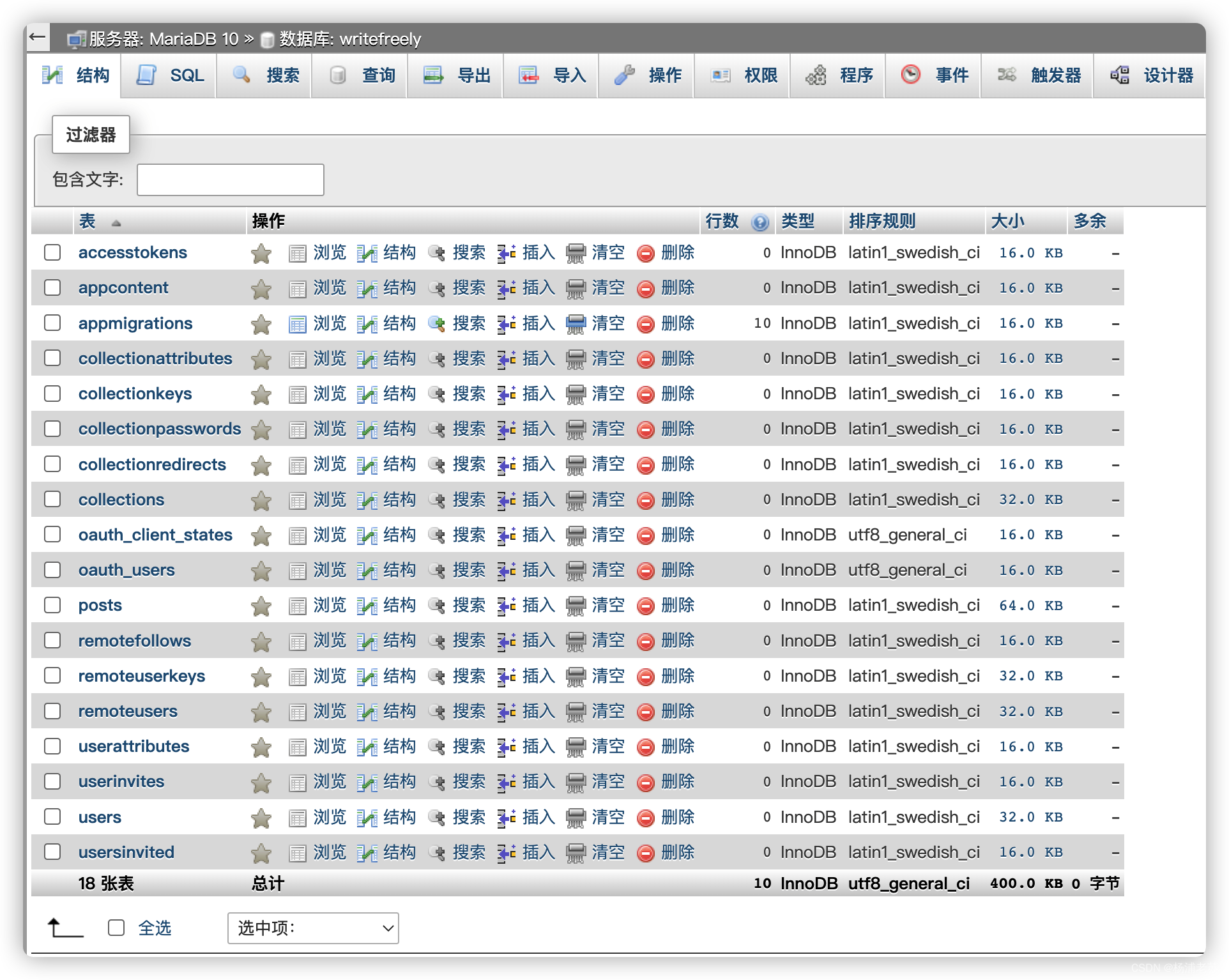Click the structure icon for userinvites row
Viewport: 1229px width, 980px height.
click(367, 783)
